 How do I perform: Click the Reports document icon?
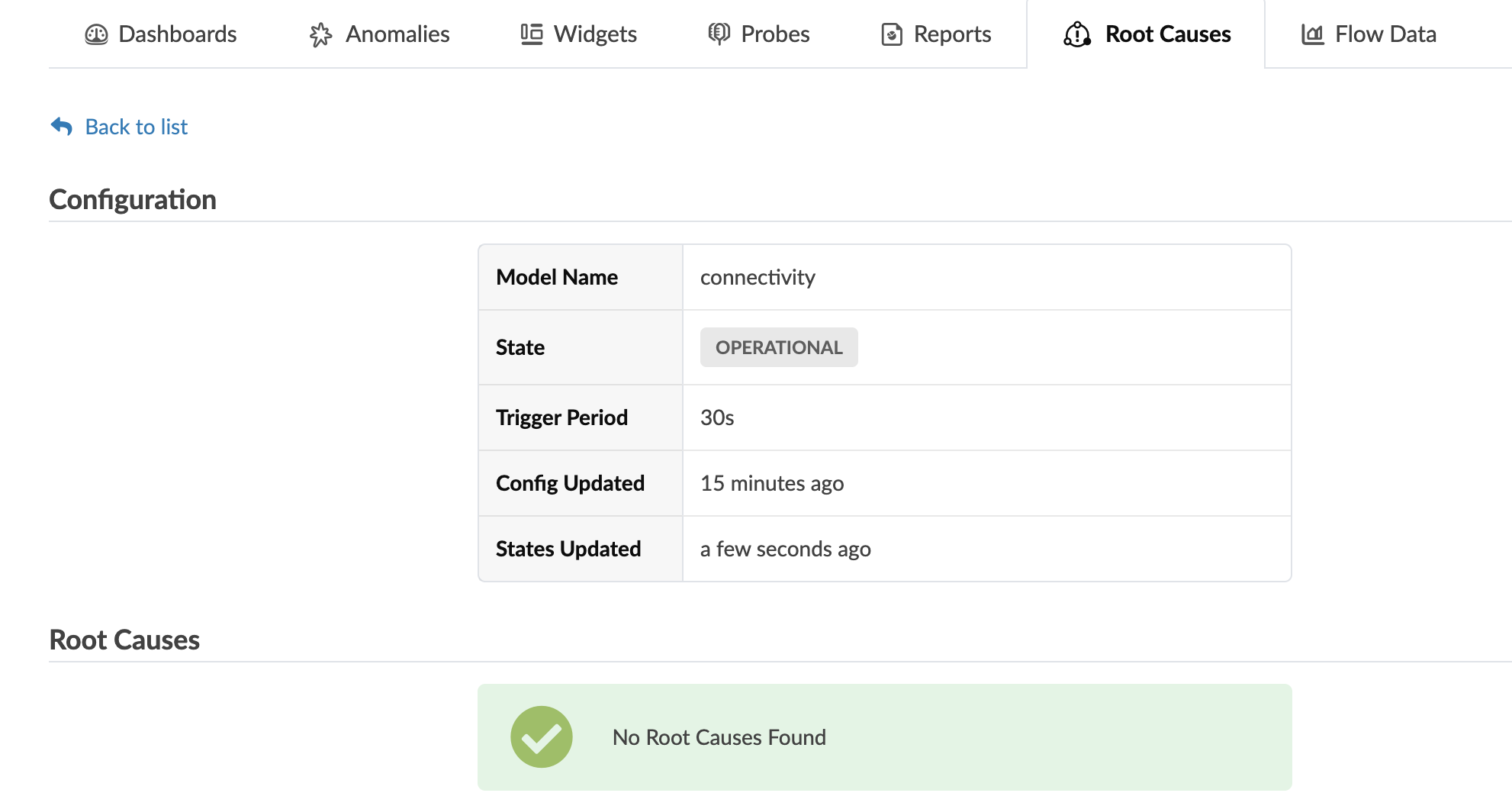coord(892,34)
